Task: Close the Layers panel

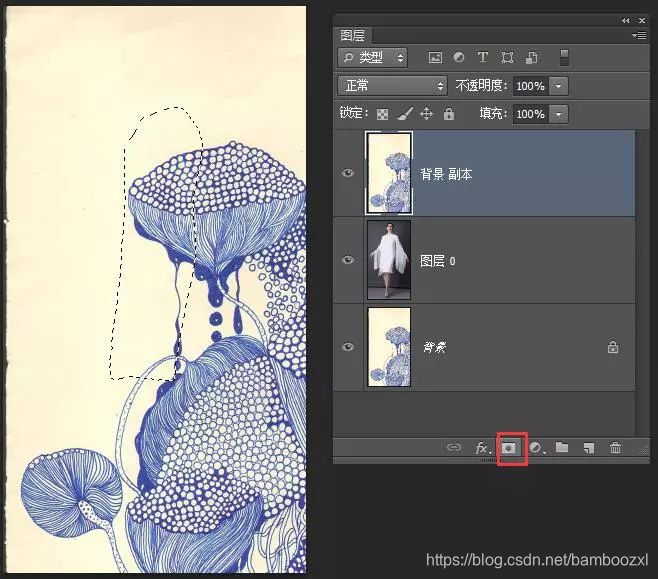Action: [642, 20]
